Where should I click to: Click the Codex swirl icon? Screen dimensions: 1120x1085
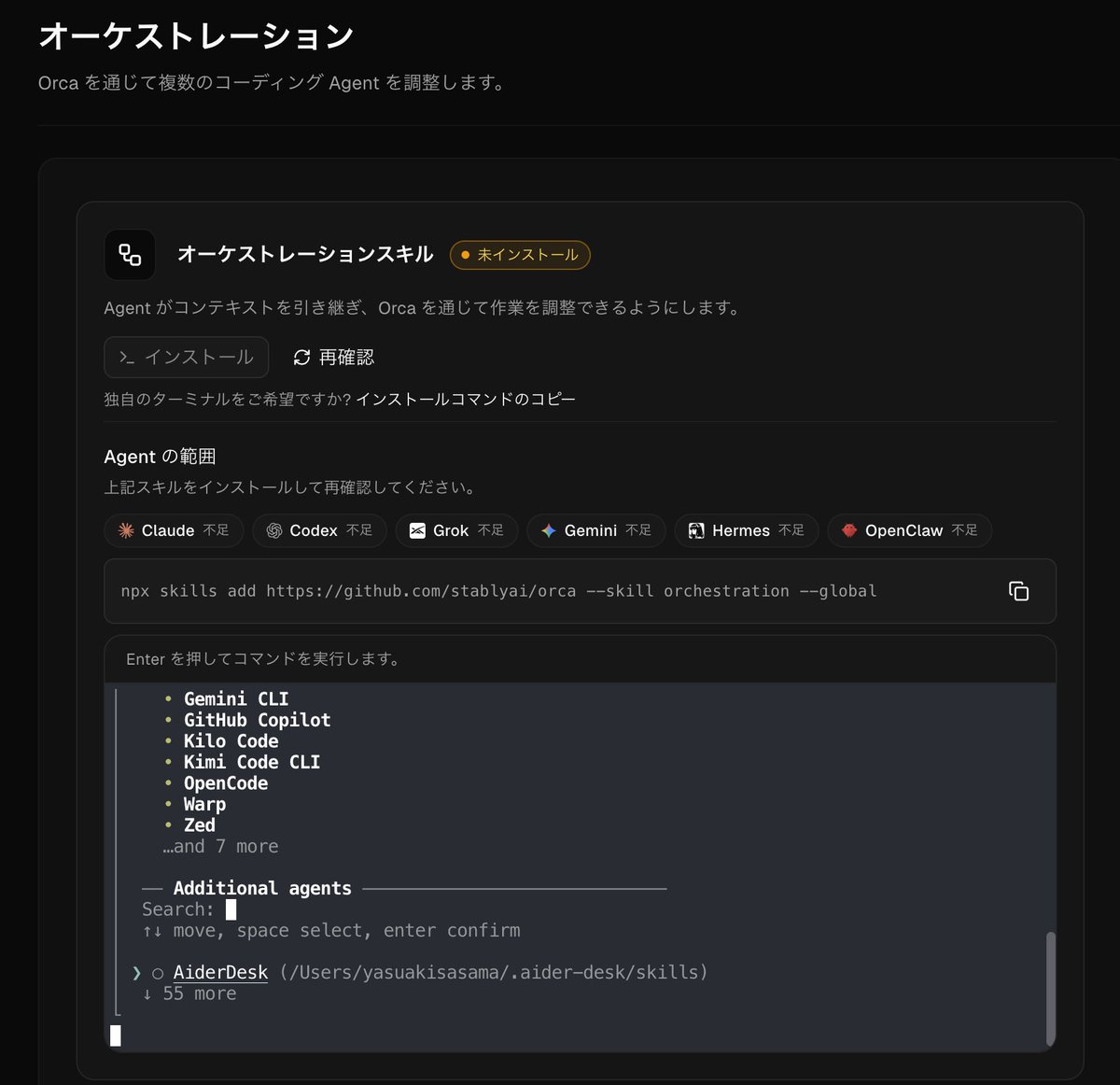coord(274,530)
